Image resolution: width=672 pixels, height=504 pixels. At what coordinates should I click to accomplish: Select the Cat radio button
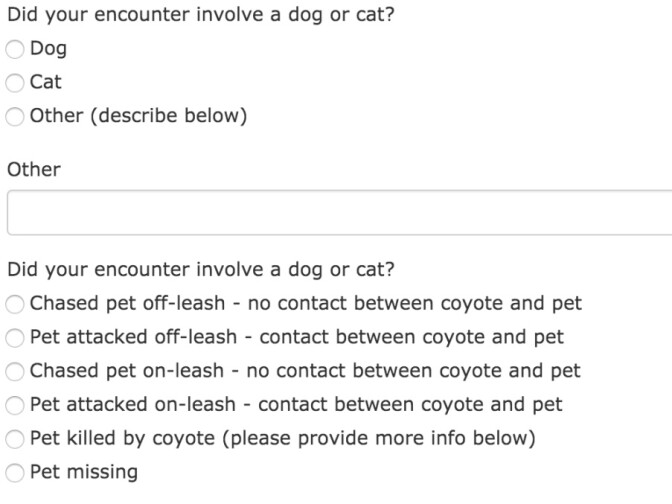pyautogui.click(x=16, y=82)
